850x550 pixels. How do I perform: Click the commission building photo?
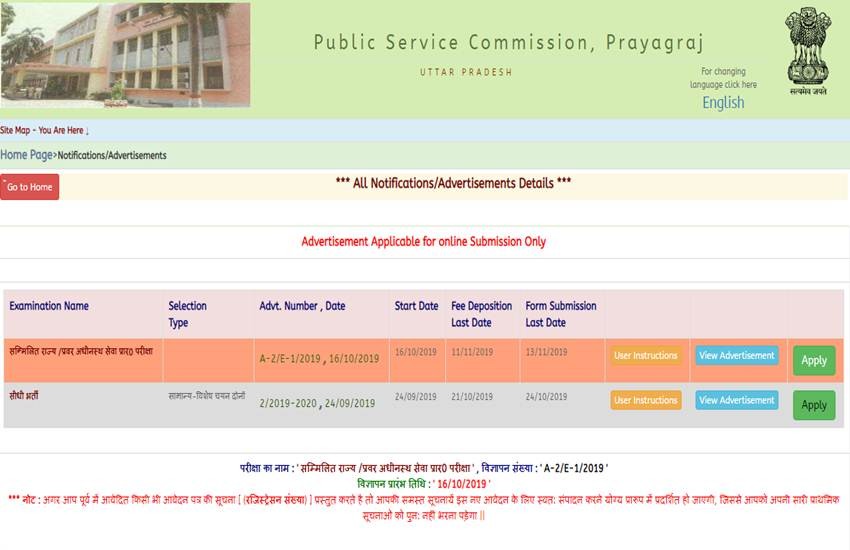click(x=125, y=55)
